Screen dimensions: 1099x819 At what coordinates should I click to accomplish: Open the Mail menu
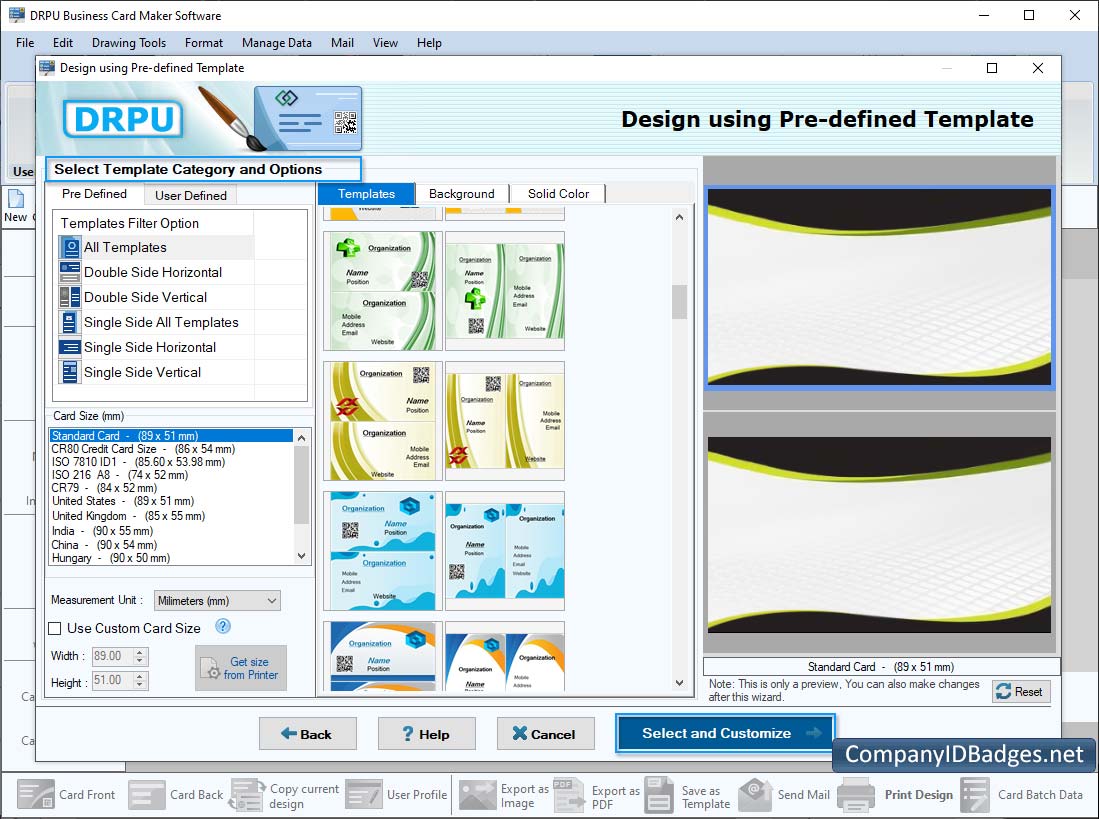pos(342,43)
